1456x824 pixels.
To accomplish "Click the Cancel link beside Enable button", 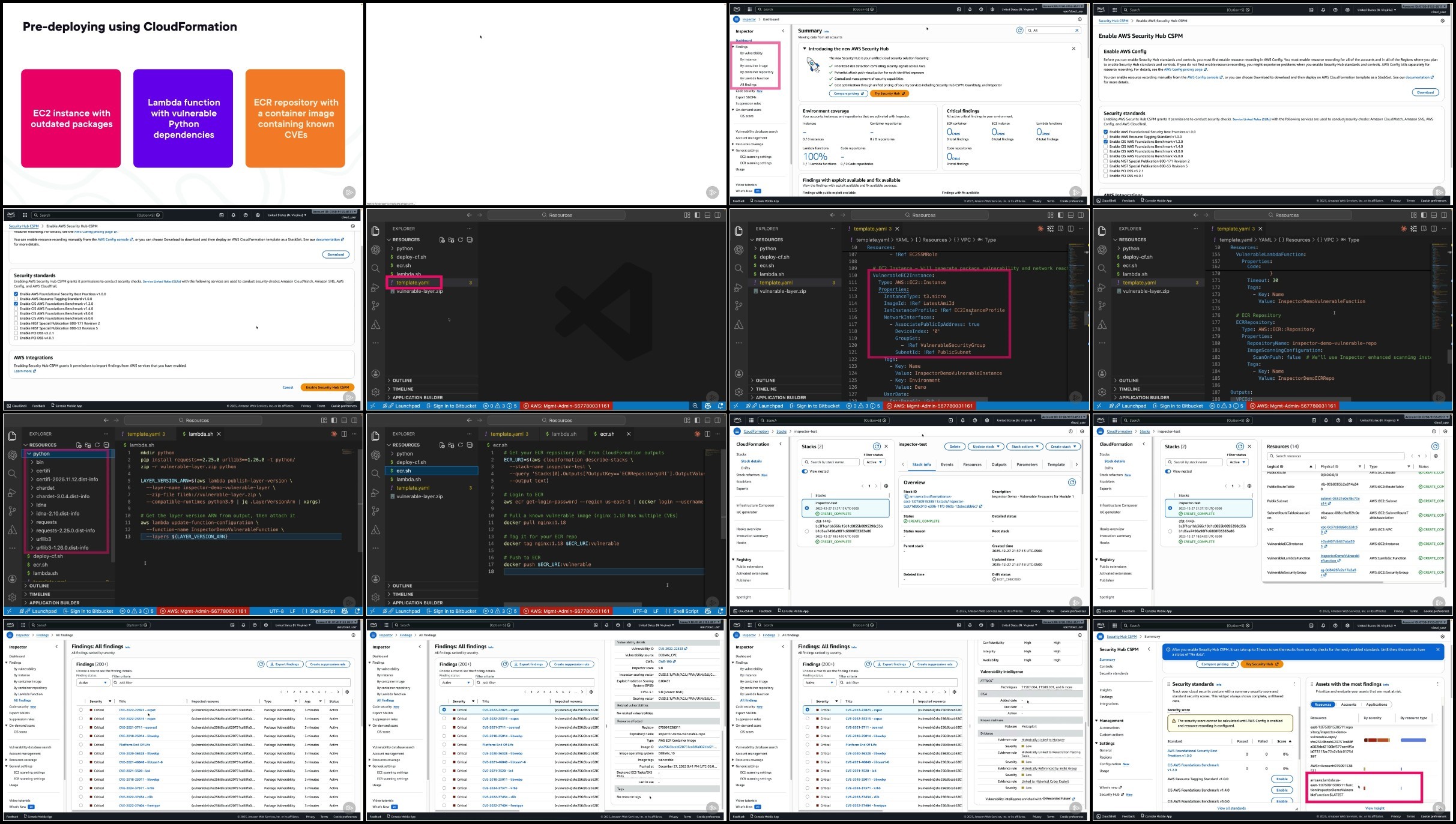I will pyautogui.click(x=288, y=387).
